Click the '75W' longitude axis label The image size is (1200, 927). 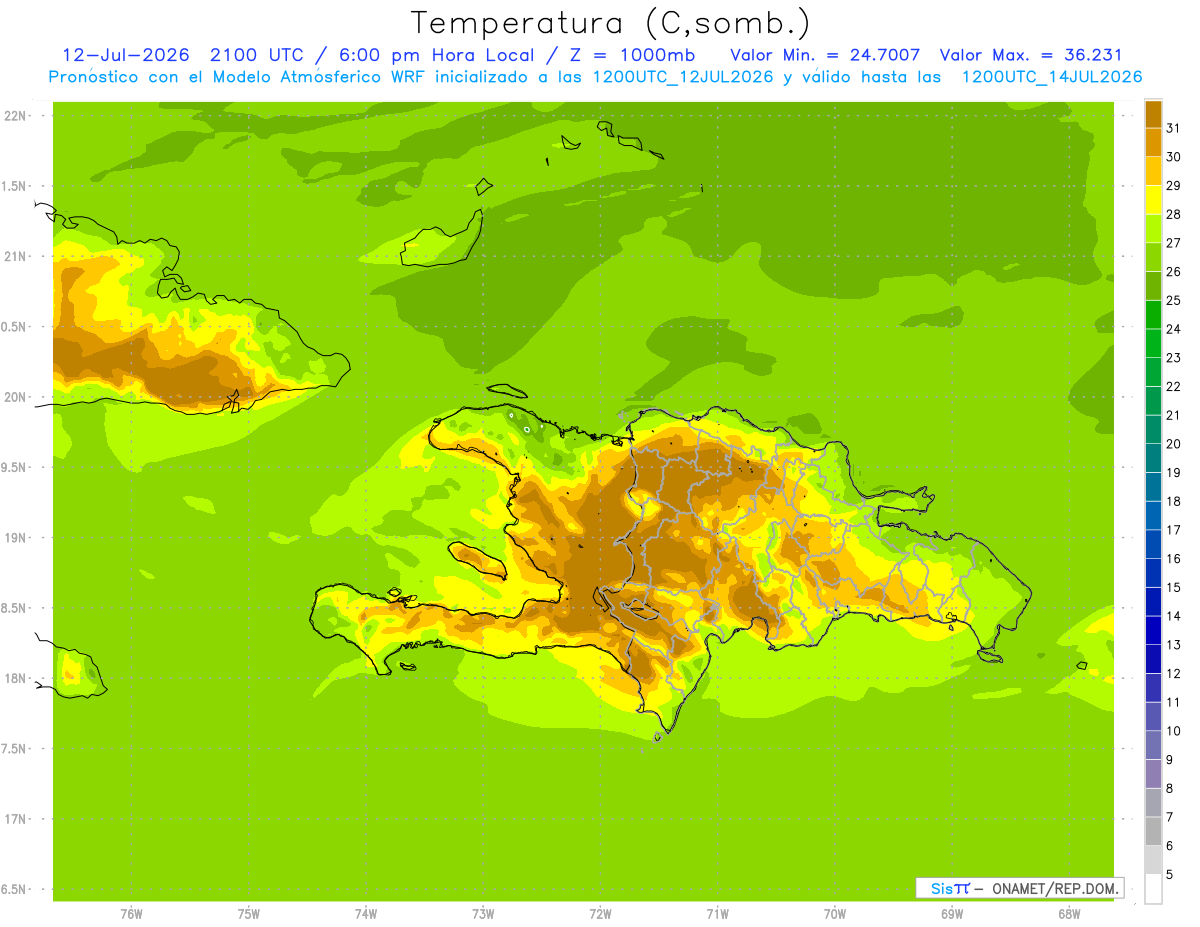249,913
